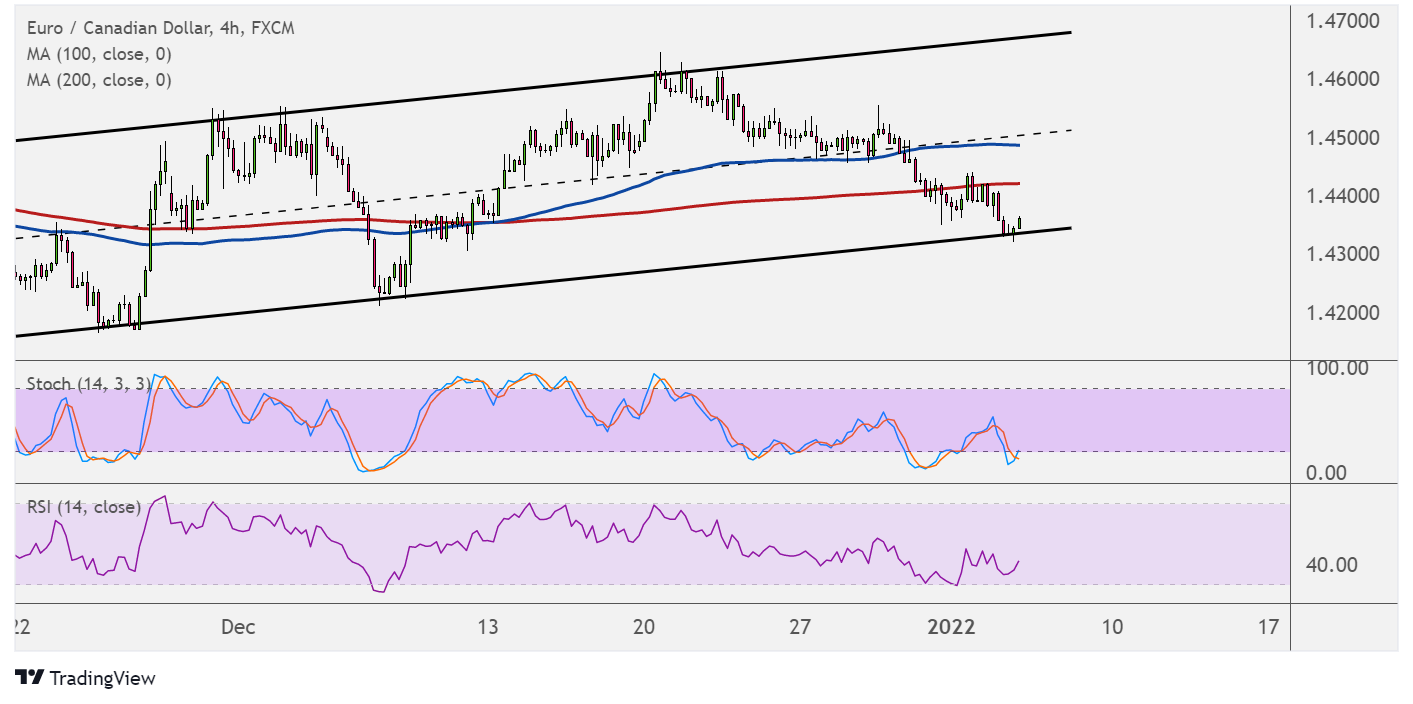Image resolution: width=1413 pixels, height=704 pixels.
Task: Click the 1.47000 price axis label
Action: click(1343, 20)
